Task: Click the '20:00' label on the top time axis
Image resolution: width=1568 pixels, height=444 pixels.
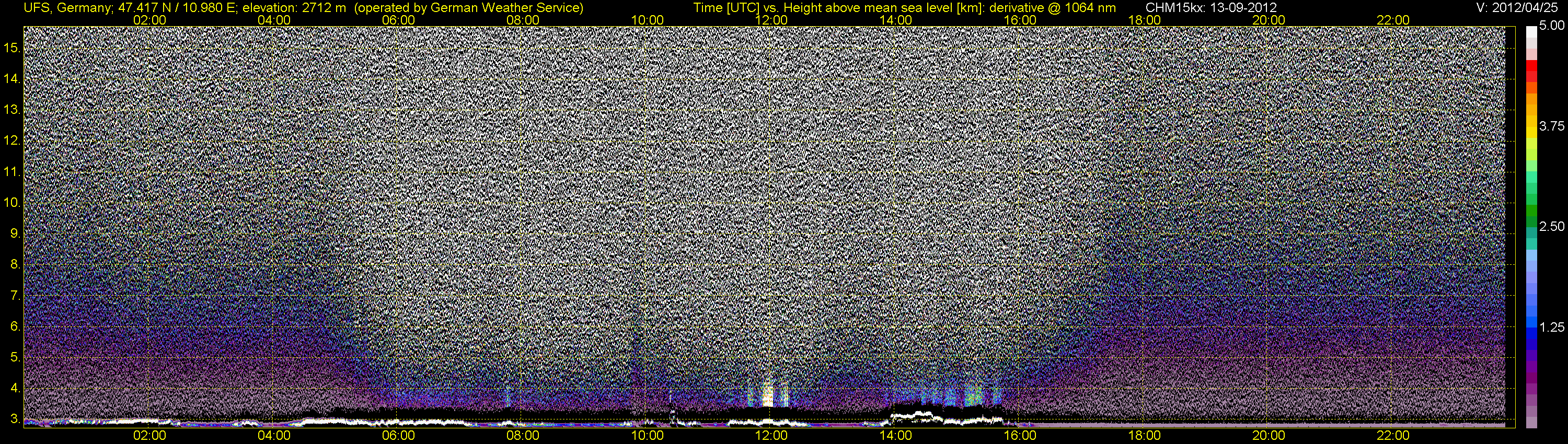Action: pyautogui.click(x=1269, y=19)
